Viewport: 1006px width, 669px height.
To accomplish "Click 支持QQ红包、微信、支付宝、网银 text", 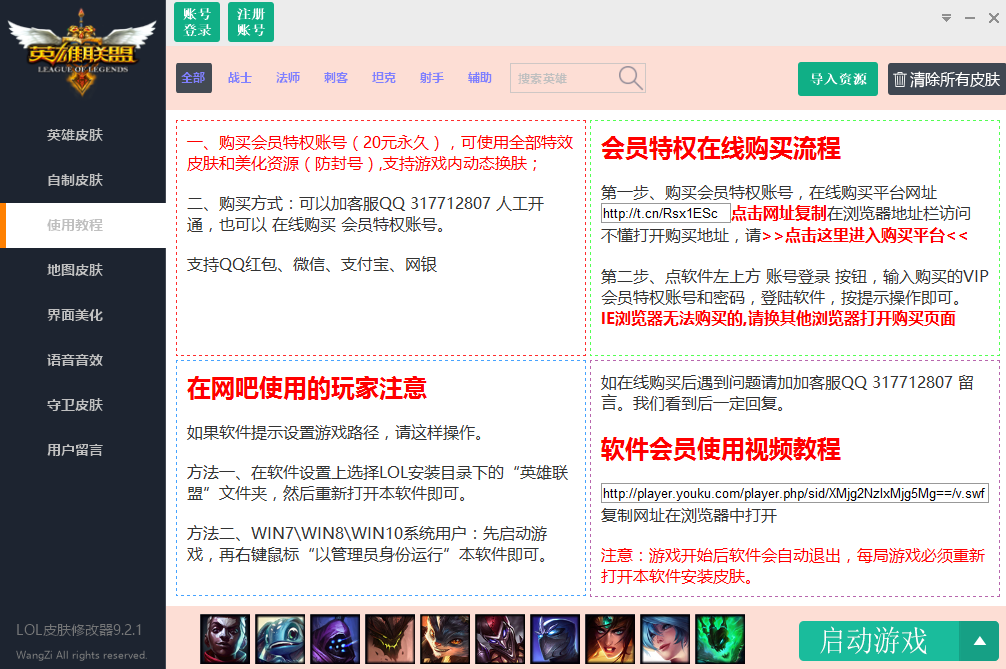I will pos(312,264).
